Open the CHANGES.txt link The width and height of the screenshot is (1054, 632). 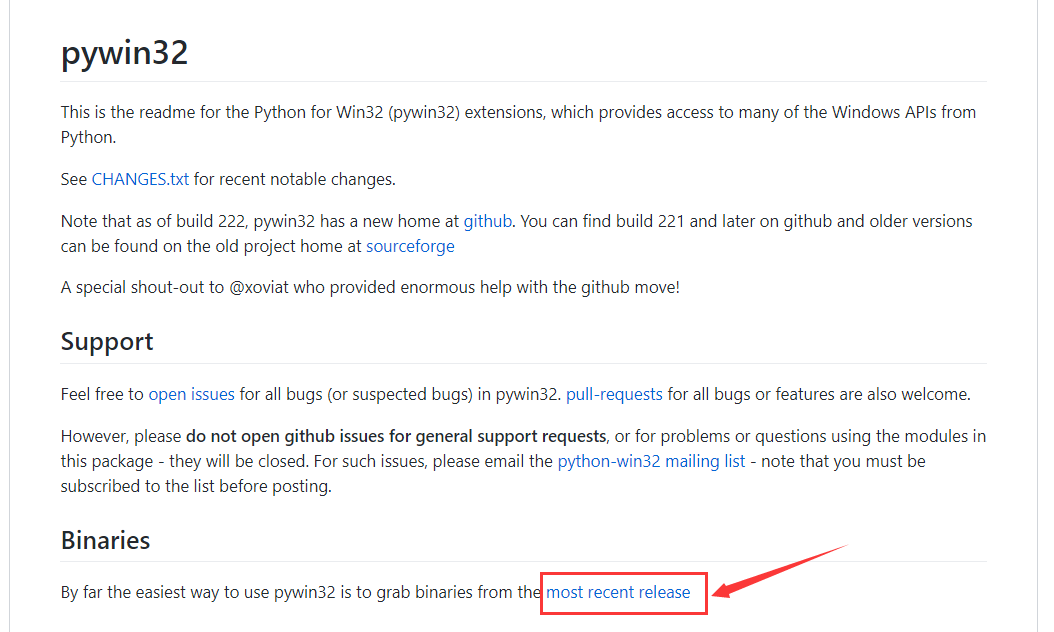pyautogui.click(x=140, y=180)
